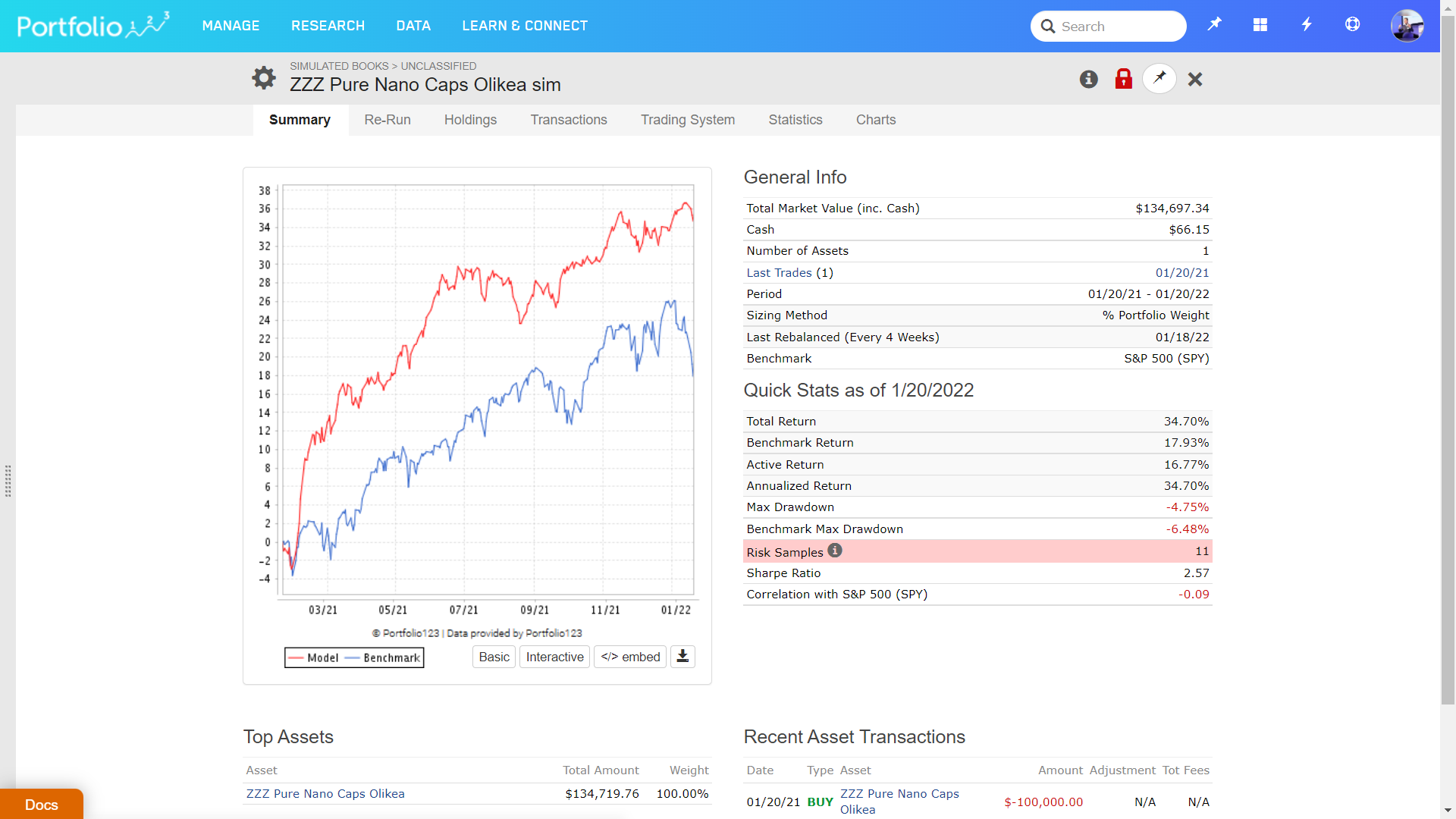1456x819 pixels.
Task: Switch to the Holdings tab
Action: point(470,120)
